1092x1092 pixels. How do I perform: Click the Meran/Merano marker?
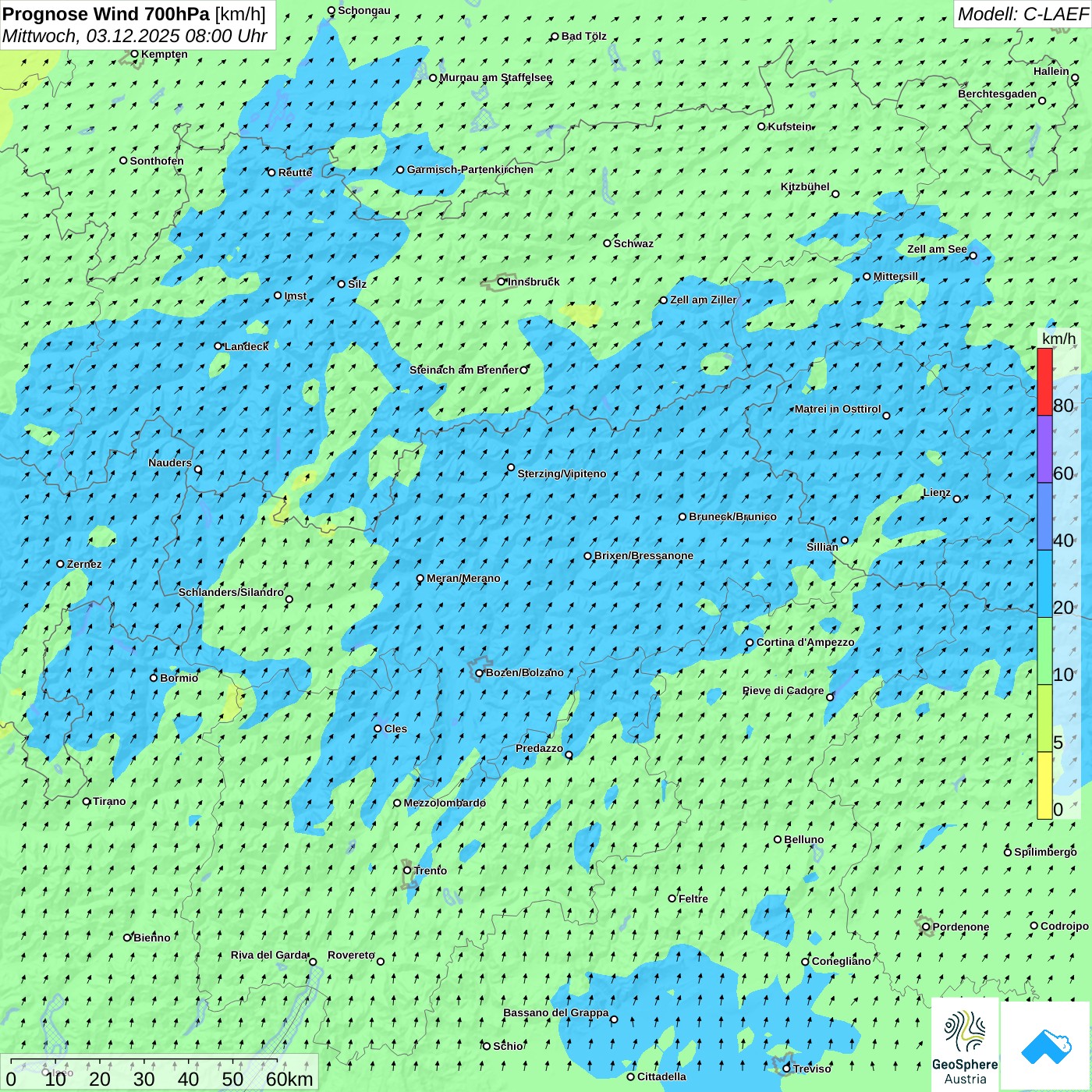pos(420,579)
